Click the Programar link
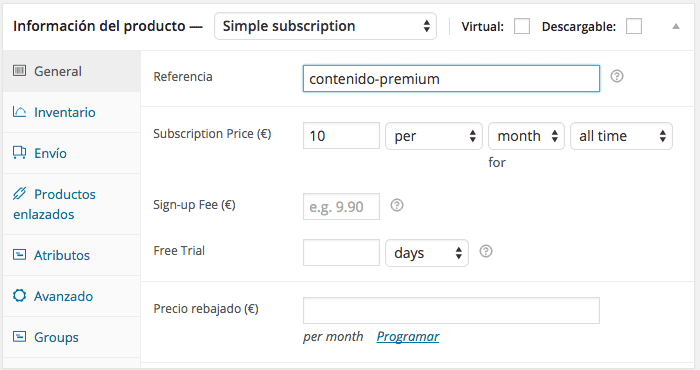The width and height of the screenshot is (700, 370). (x=408, y=337)
